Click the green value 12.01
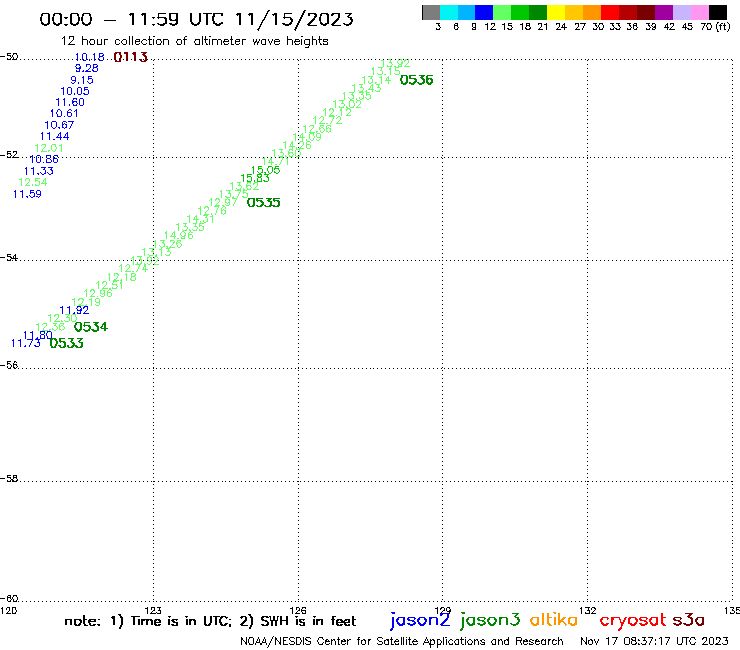The image size is (740, 650). tap(49, 148)
